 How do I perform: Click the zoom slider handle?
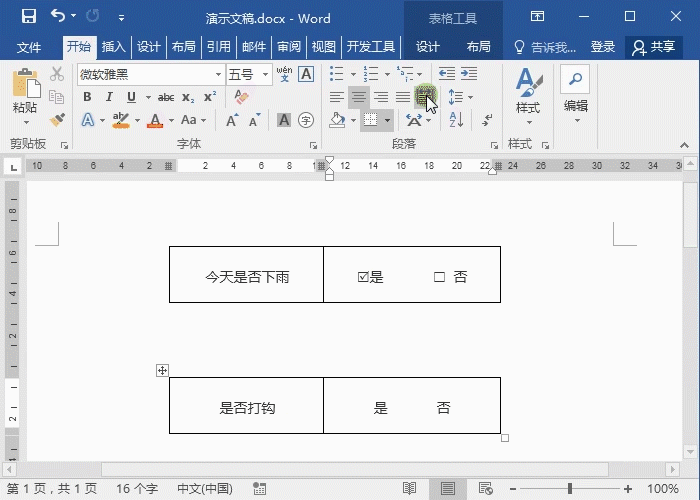point(570,488)
